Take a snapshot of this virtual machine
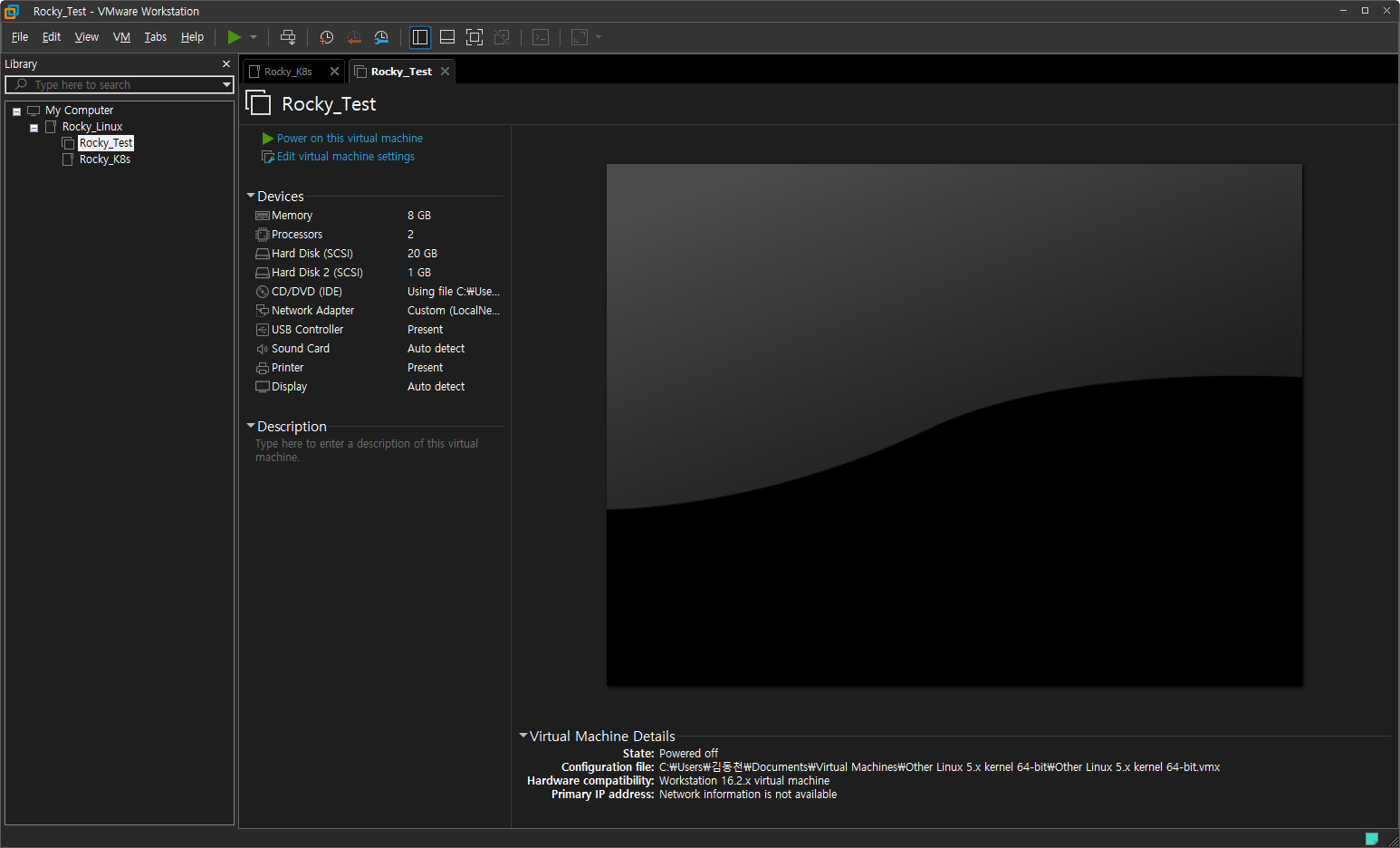The width and height of the screenshot is (1400, 848). pos(327,37)
